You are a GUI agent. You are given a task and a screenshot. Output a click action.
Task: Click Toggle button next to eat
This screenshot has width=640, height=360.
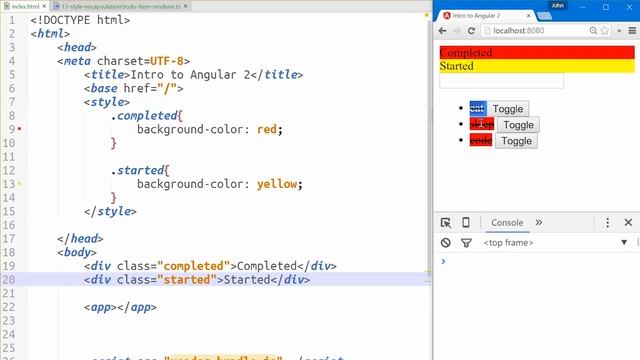[508, 109]
